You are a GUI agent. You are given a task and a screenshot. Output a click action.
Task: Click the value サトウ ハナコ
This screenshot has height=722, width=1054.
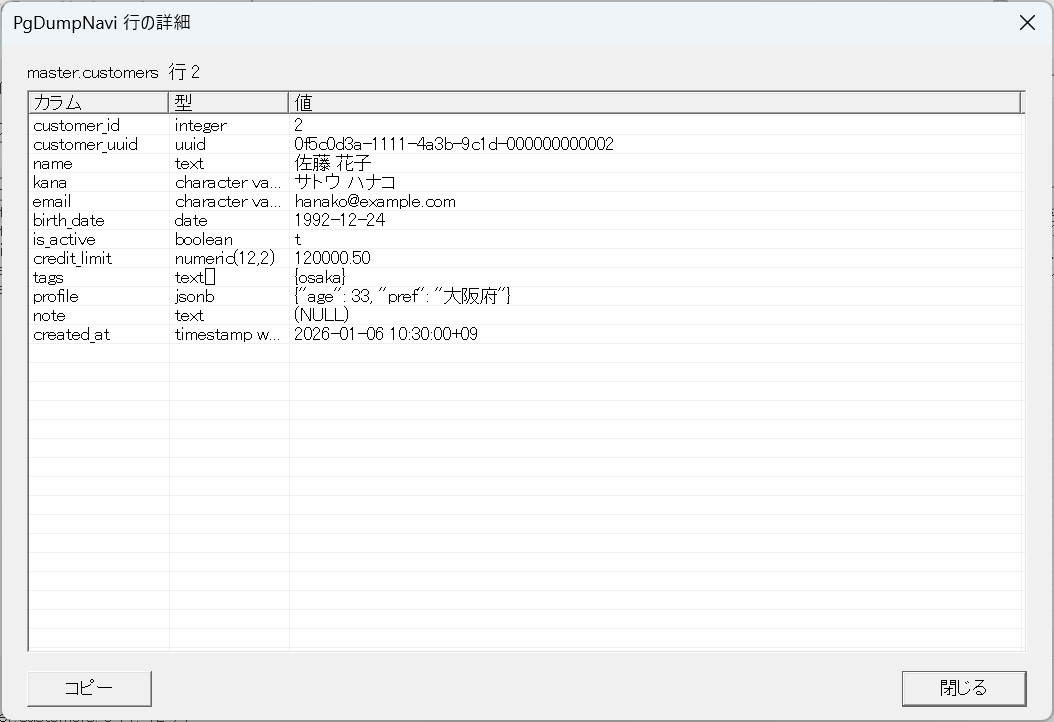(345, 182)
